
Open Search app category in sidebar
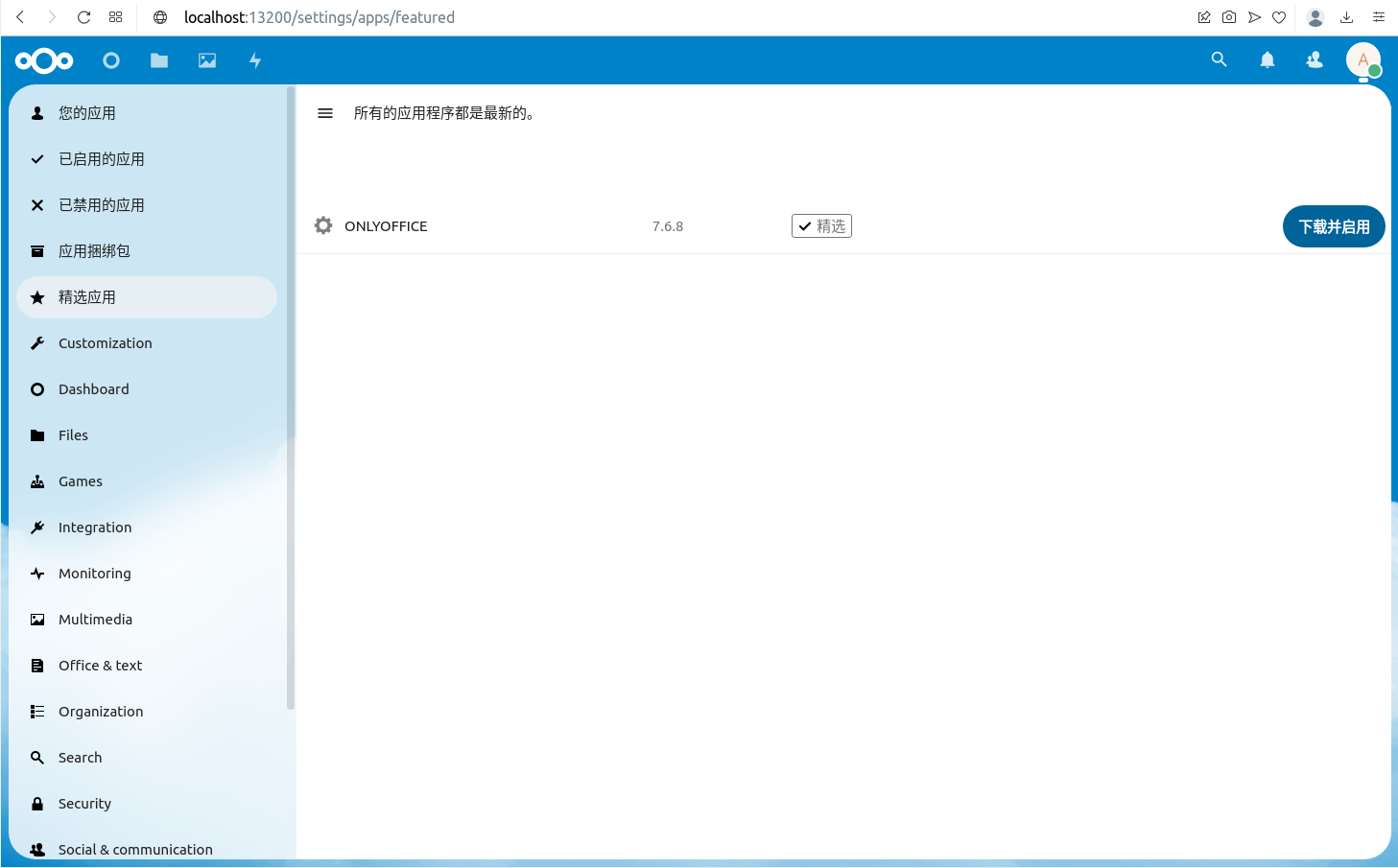click(x=147, y=758)
